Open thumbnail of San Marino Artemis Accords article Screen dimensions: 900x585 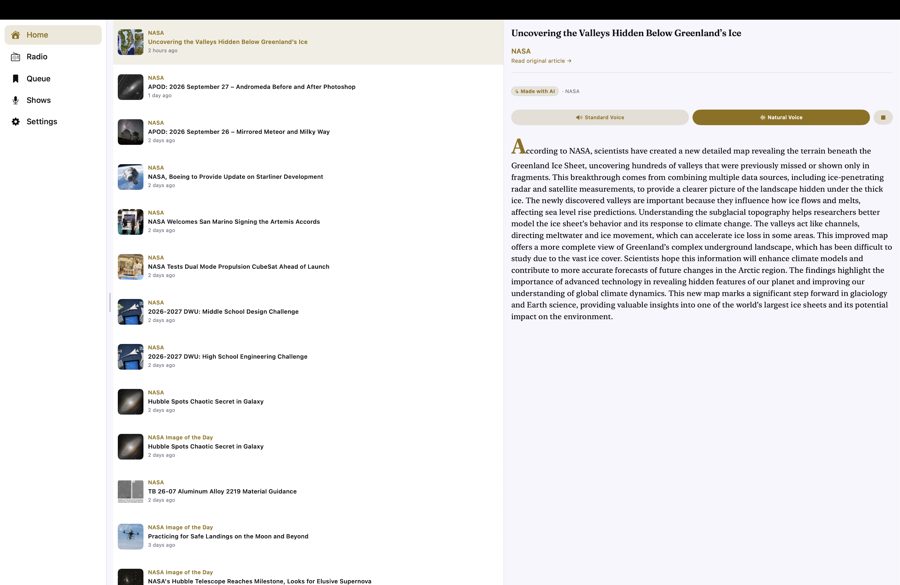[x=130, y=222]
